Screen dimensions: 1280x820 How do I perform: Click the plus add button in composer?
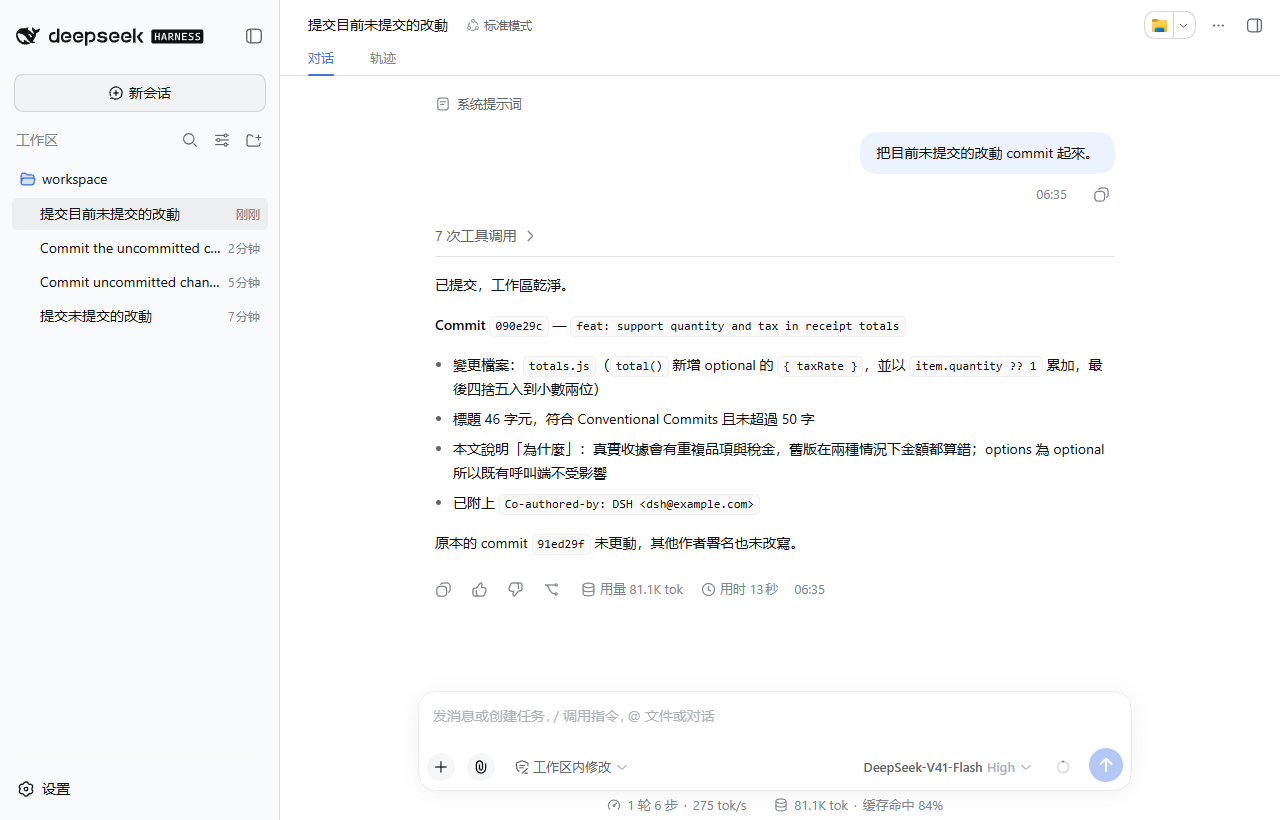click(441, 767)
